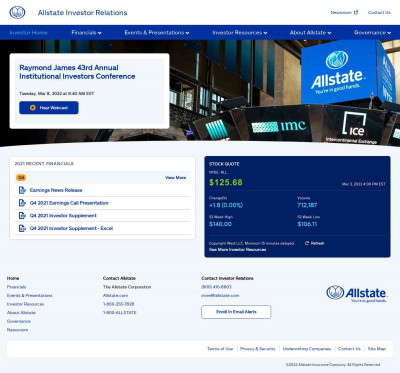This screenshot has height=373, width=400.
Task: Select the Q4 quarter tab
Action: 21,178
